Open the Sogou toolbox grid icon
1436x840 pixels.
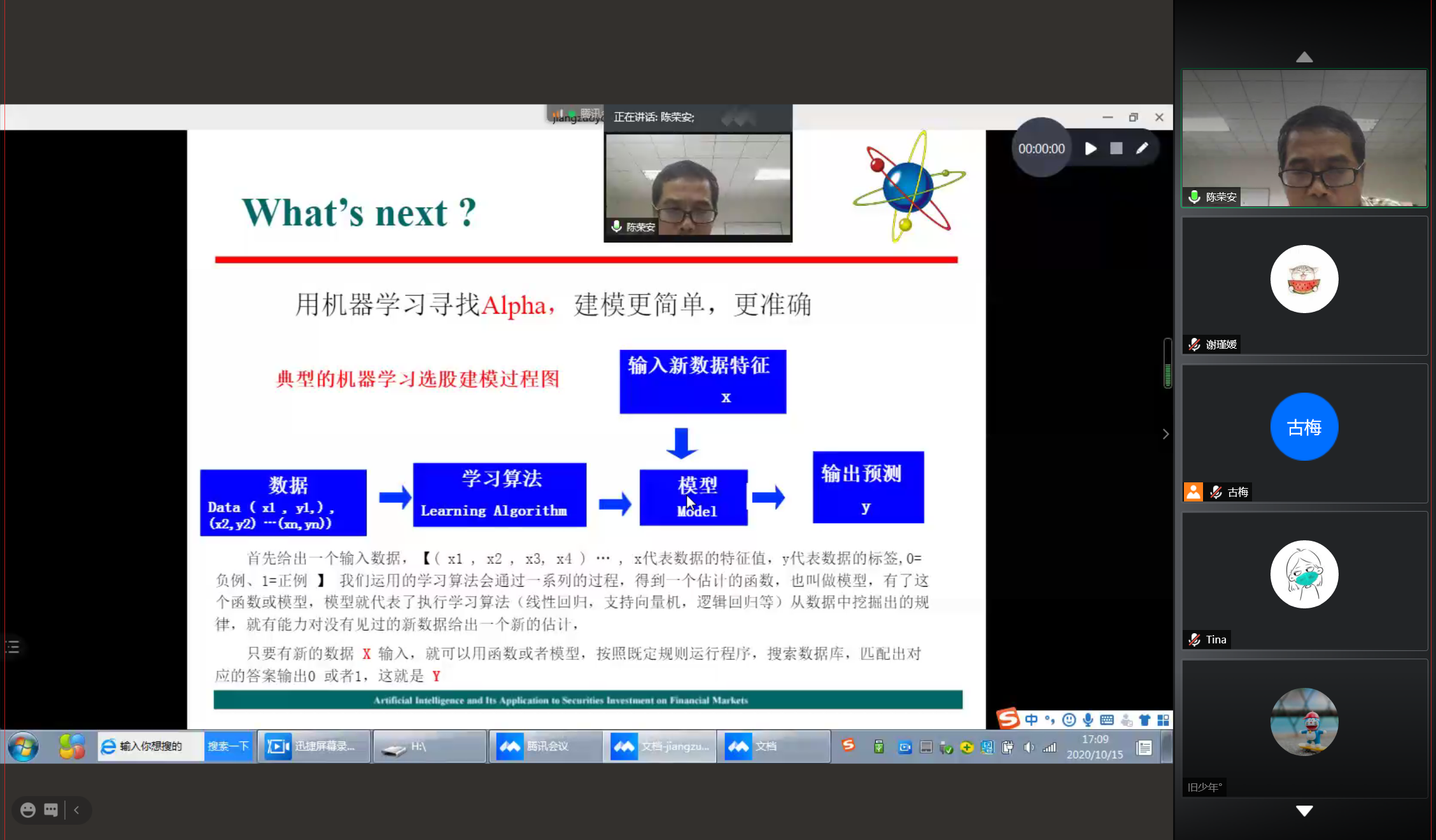tap(1164, 720)
